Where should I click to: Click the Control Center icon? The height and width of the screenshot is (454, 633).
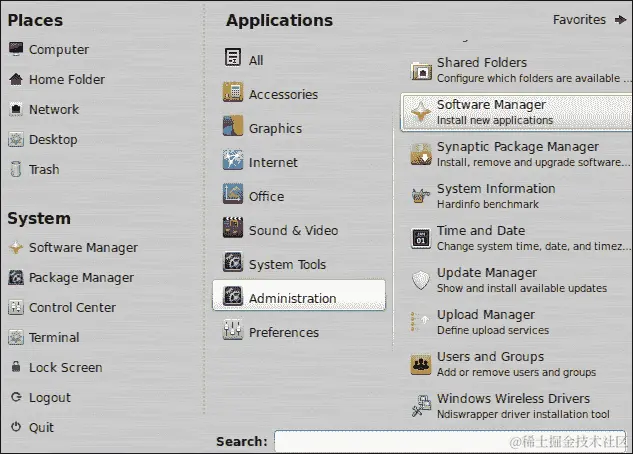[16, 308]
